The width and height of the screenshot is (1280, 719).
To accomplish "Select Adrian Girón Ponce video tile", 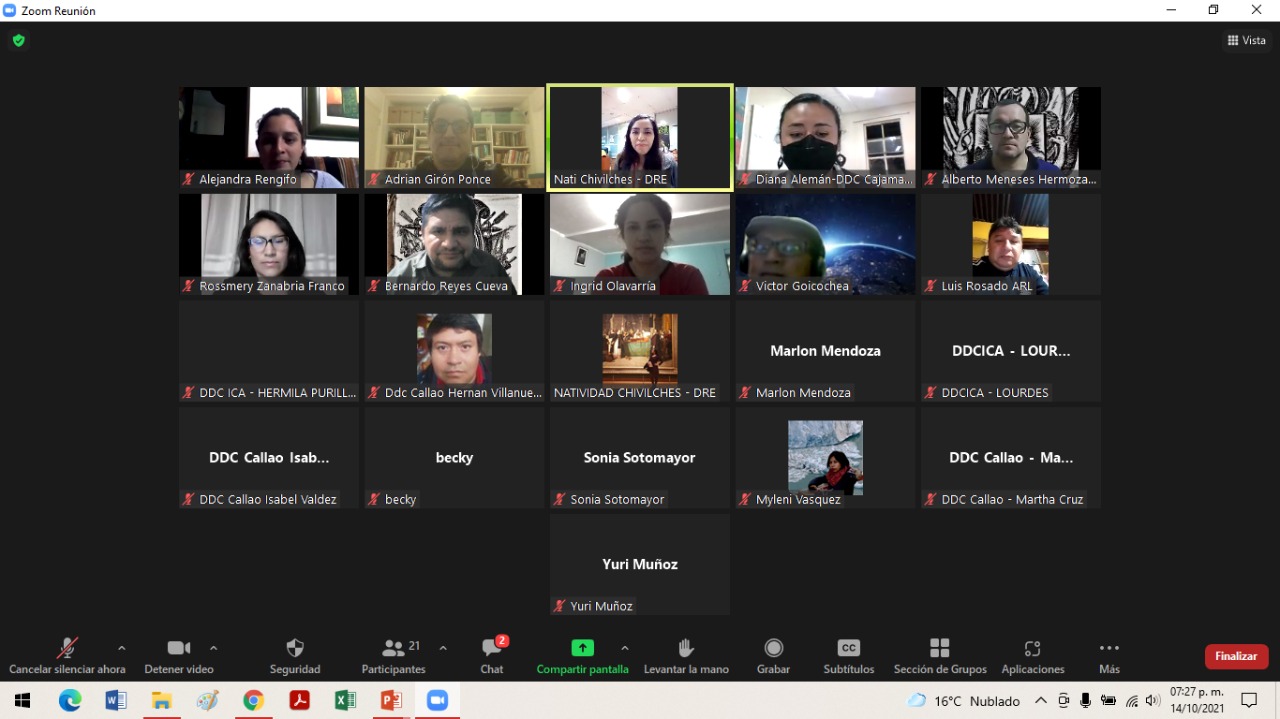I will tap(454, 137).
